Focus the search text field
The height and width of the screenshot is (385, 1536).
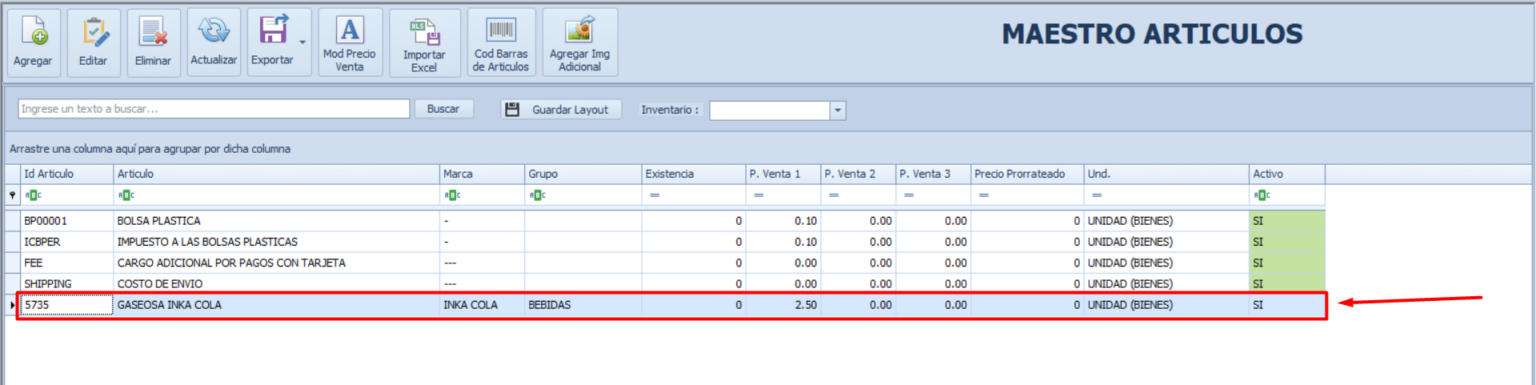(x=214, y=109)
